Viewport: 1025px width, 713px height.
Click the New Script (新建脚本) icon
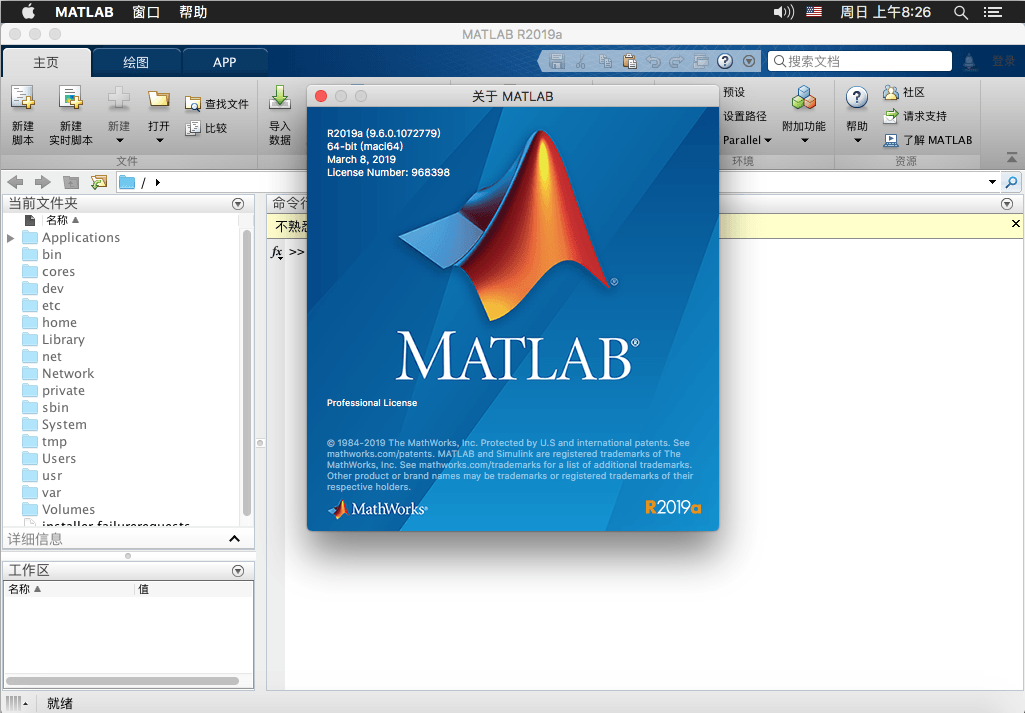[x=23, y=98]
